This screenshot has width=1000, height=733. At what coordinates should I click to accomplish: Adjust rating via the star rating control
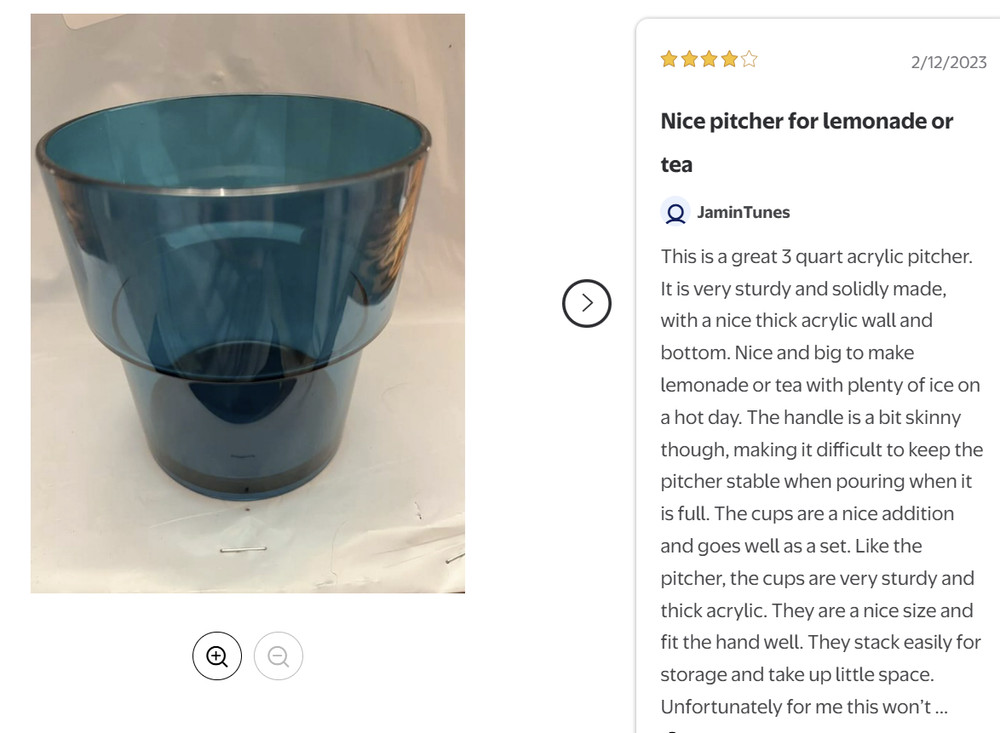[x=707, y=59]
